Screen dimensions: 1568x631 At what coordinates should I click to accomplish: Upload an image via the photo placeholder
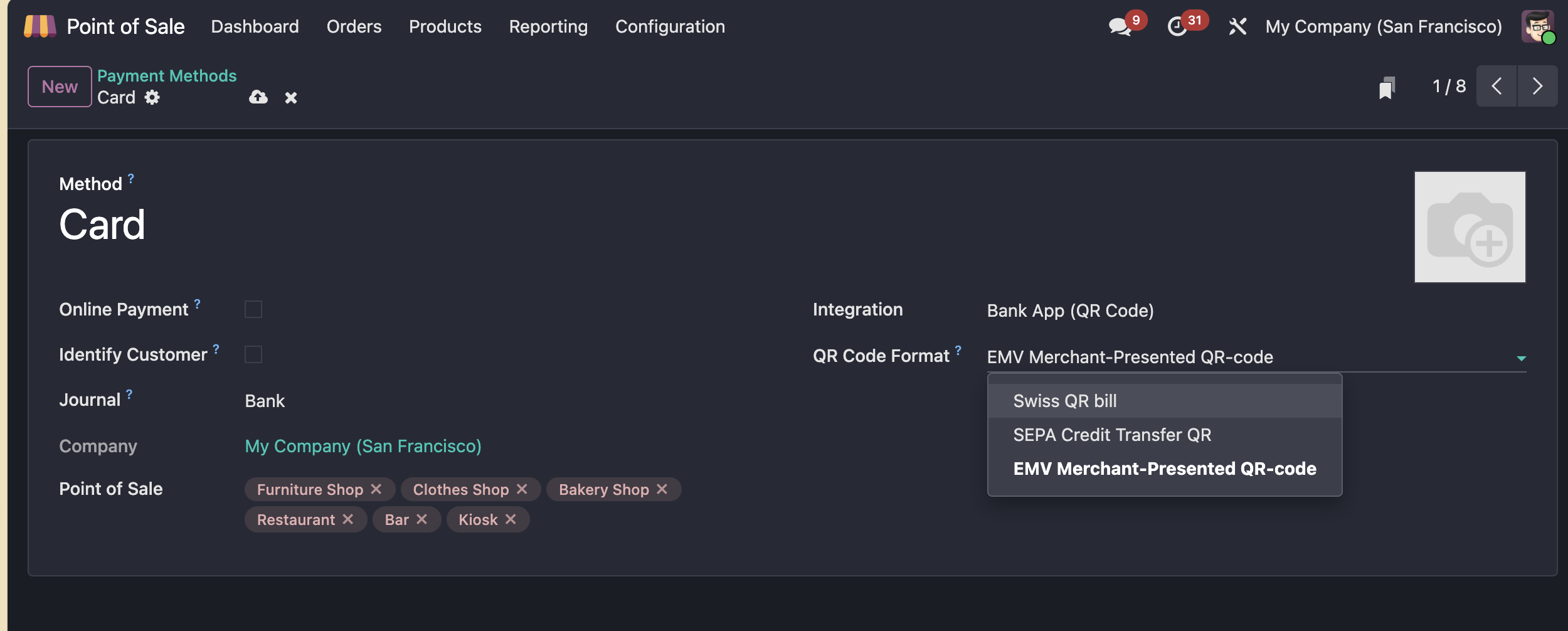(x=1470, y=227)
